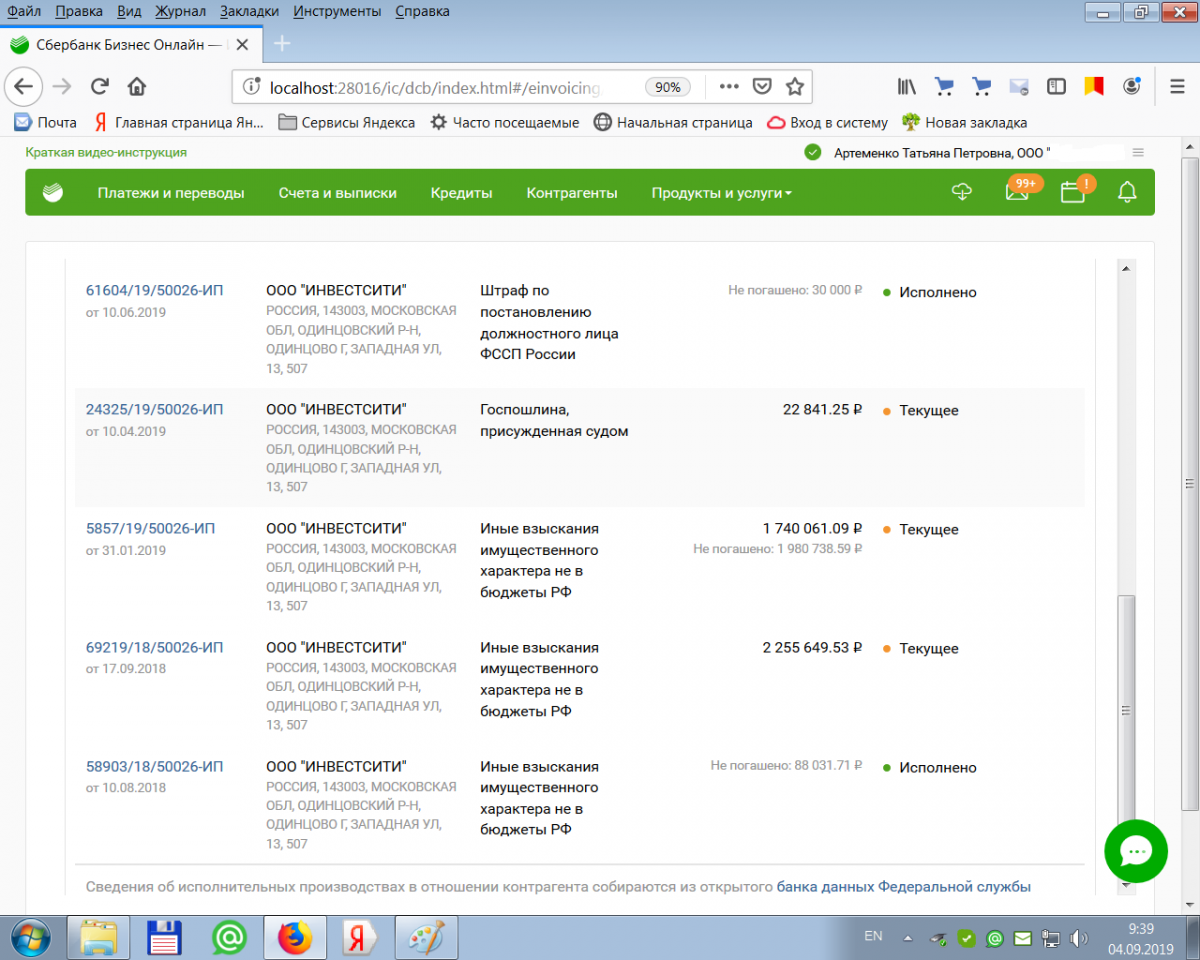Click the inner list scrollbar up arrow
This screenshot has width=1200, height=960.
[x=1126, y=268]
